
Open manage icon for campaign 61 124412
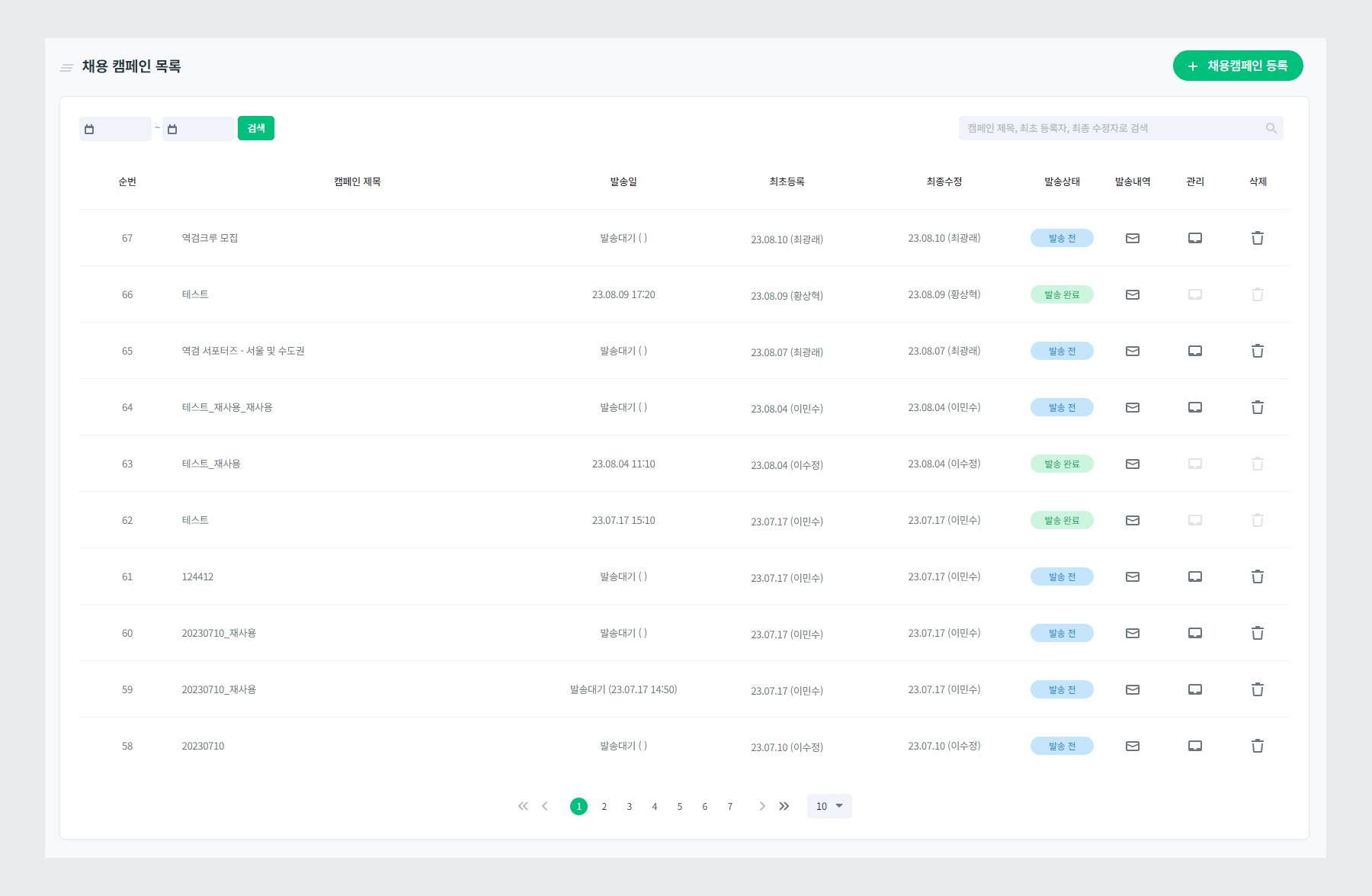click(1195, 576)
